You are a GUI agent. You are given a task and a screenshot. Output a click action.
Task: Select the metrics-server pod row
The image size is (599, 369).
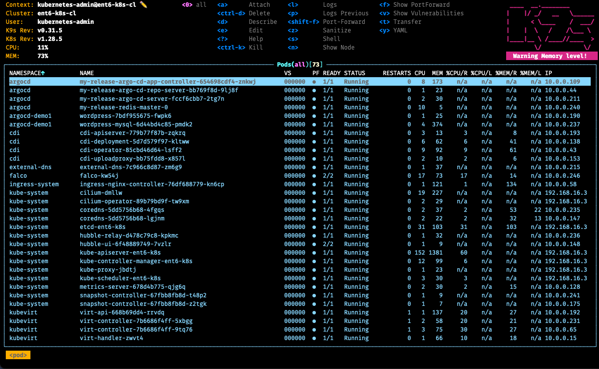pos(300,287)
